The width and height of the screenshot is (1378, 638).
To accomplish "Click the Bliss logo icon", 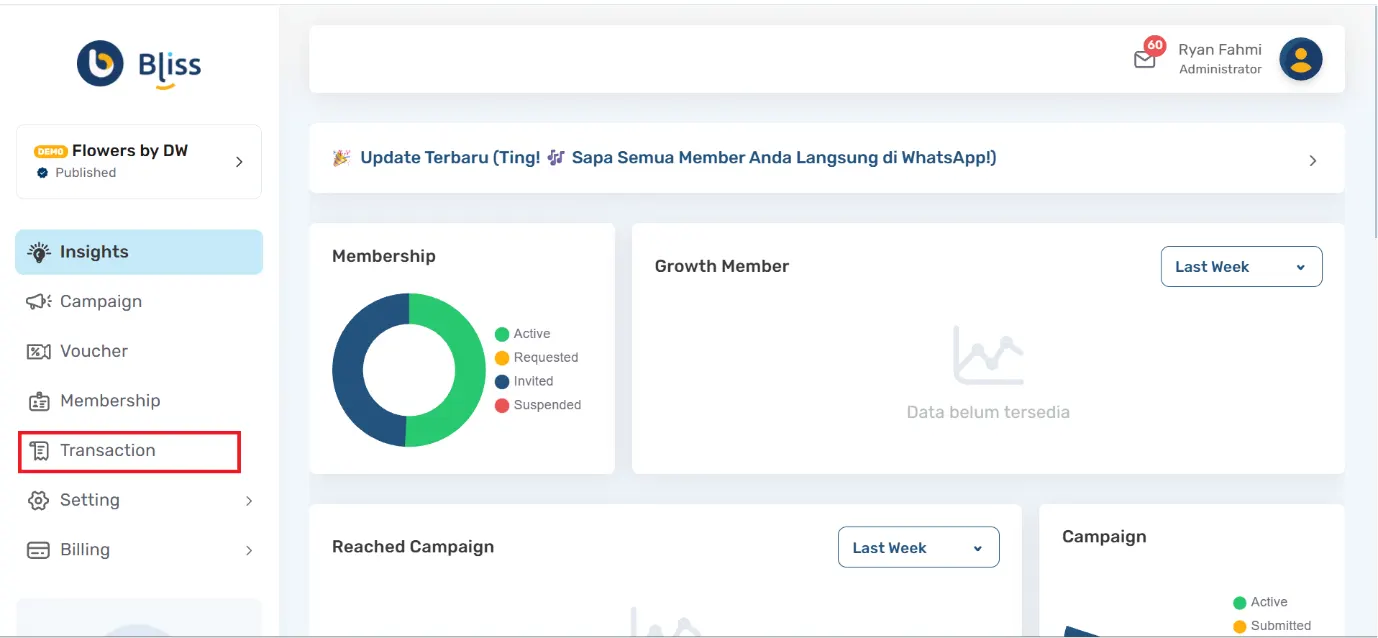I will [100, 64].
